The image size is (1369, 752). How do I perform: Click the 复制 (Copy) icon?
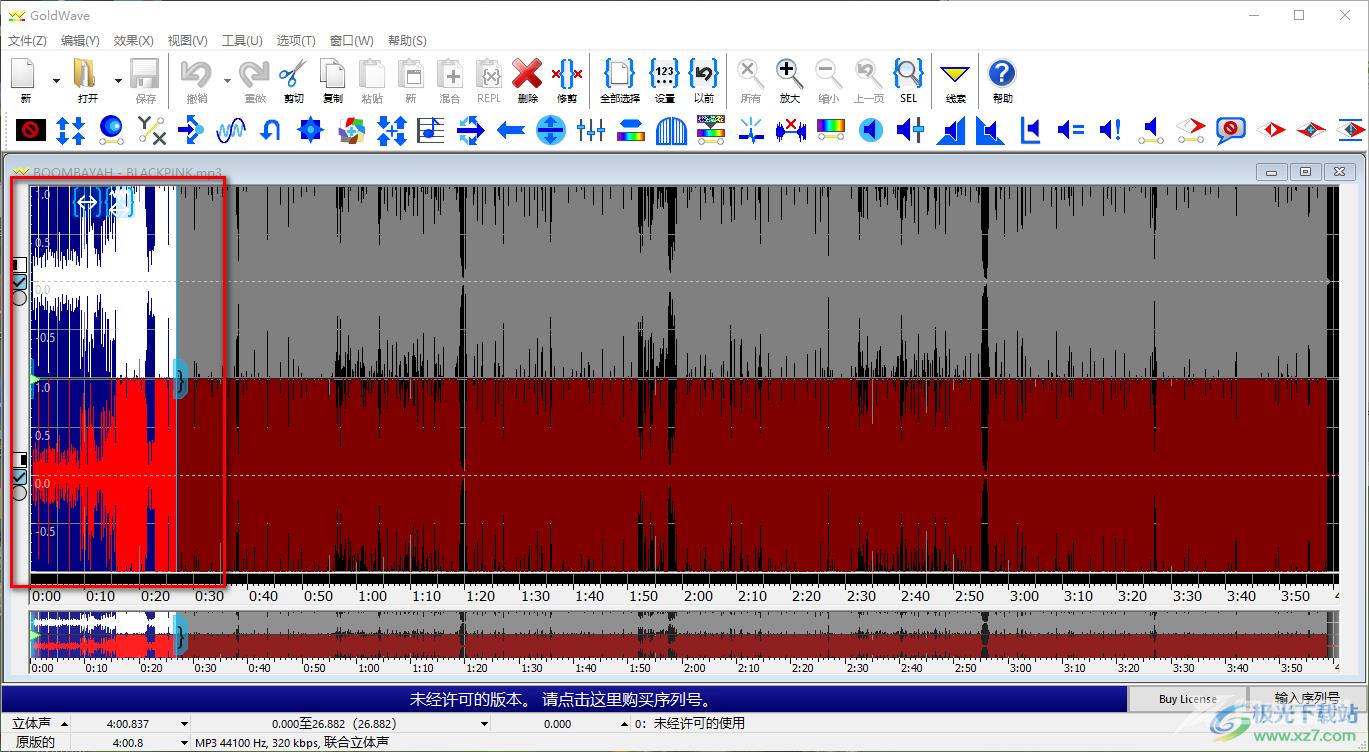[x=332, y=80]
